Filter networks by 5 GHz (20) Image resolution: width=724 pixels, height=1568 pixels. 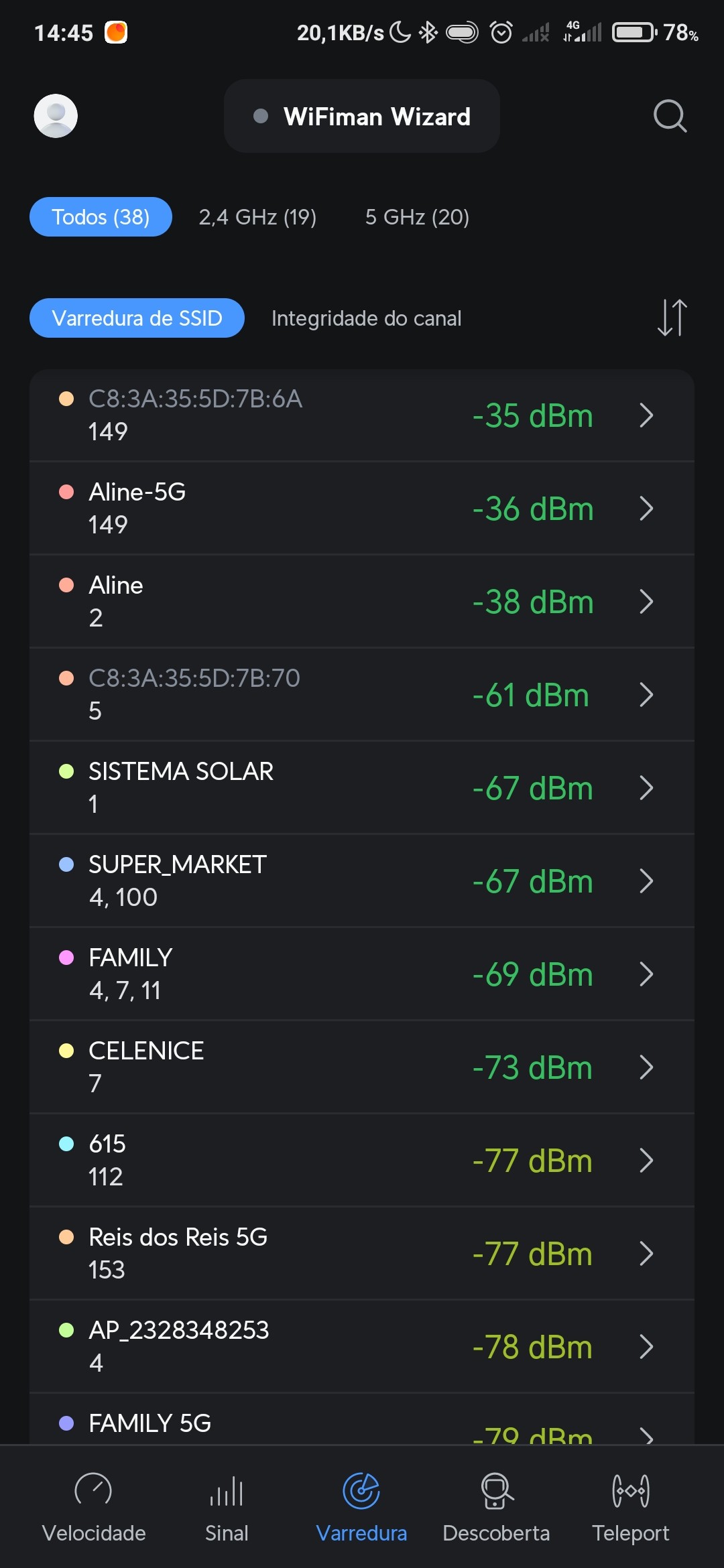tap(417, 217)
